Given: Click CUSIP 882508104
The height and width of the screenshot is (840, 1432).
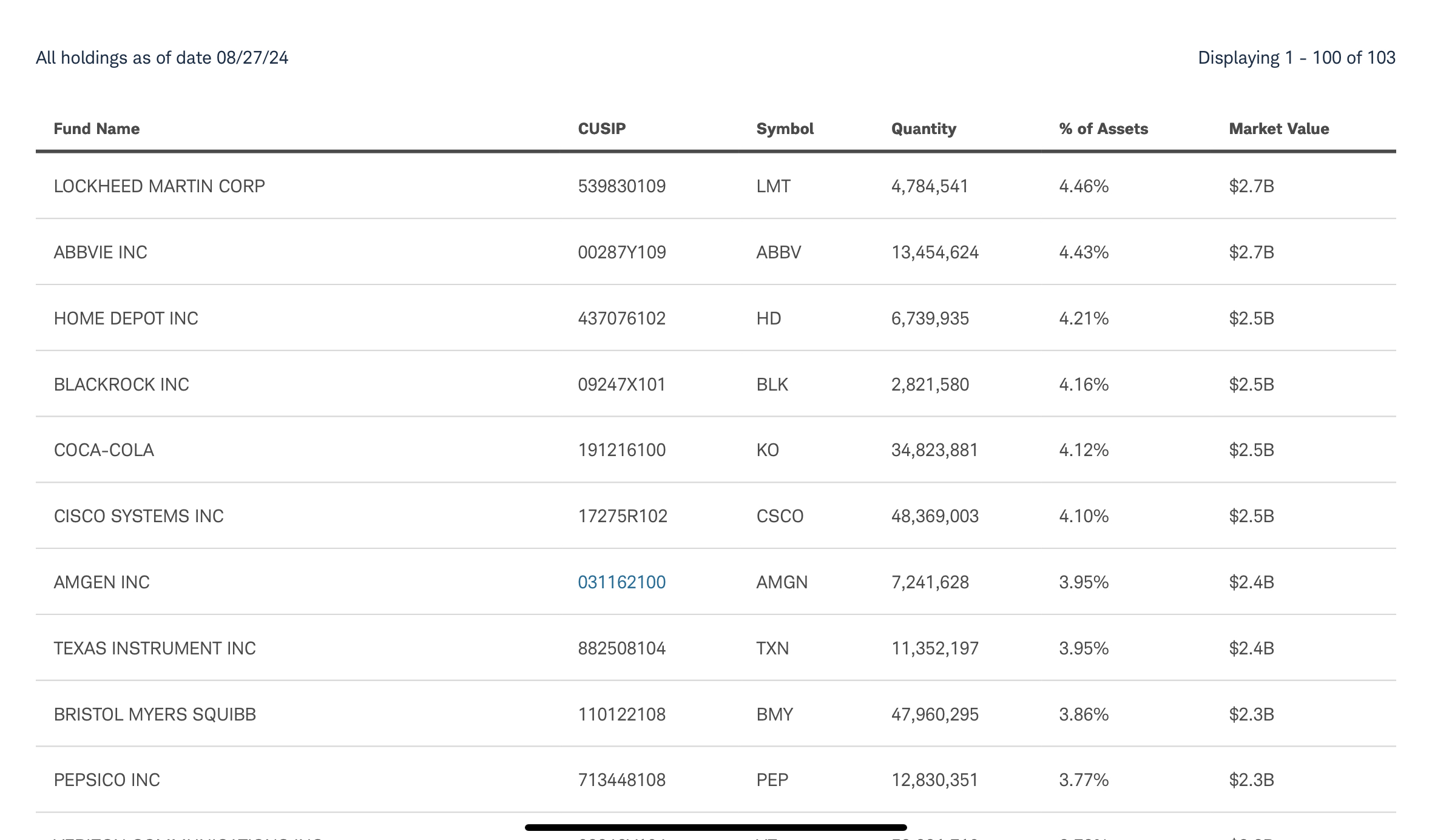Looking at the screenshot, I should click(x=621, y=648).
